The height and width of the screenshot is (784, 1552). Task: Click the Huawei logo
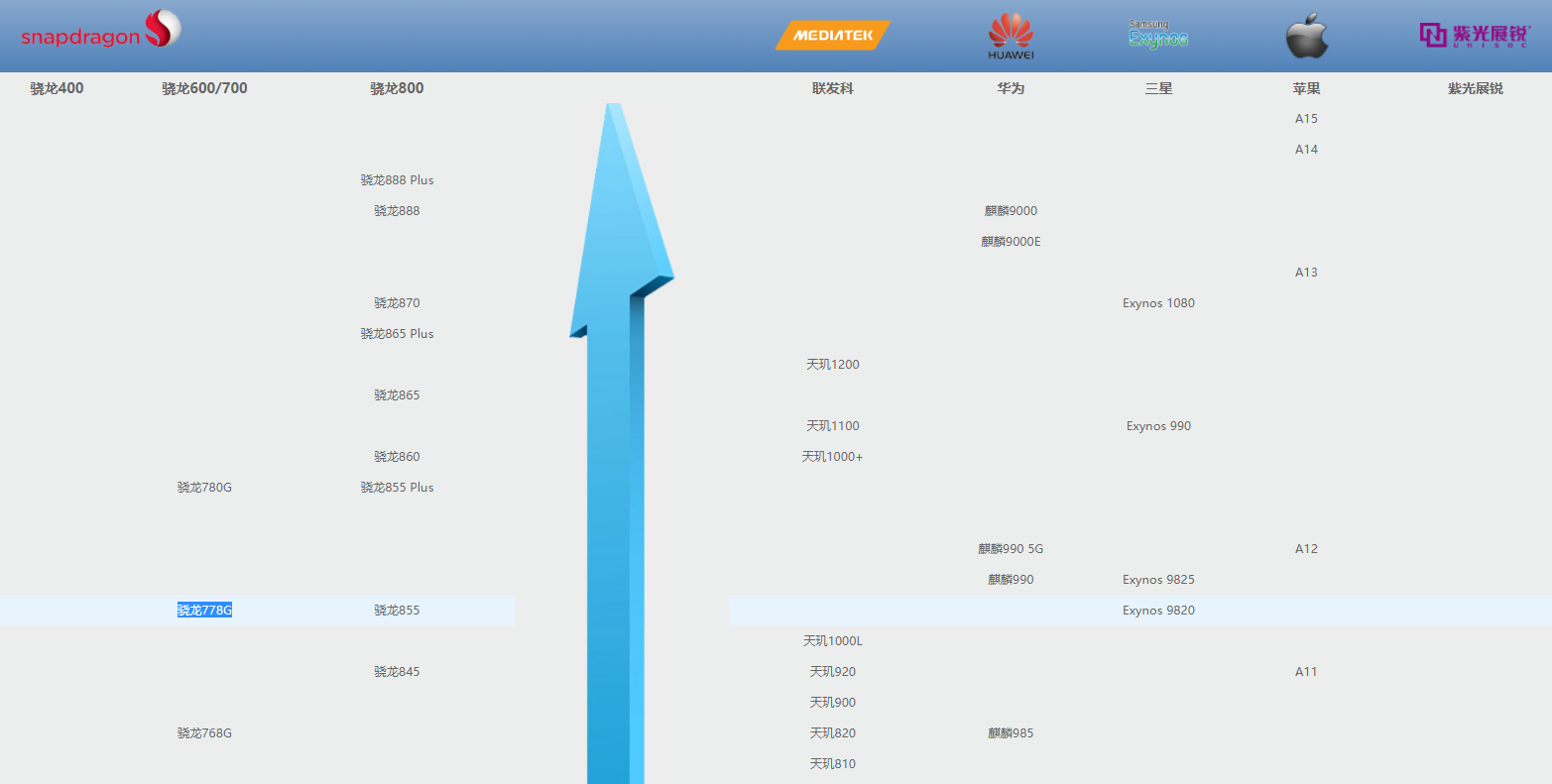(x=1011, y=36)
